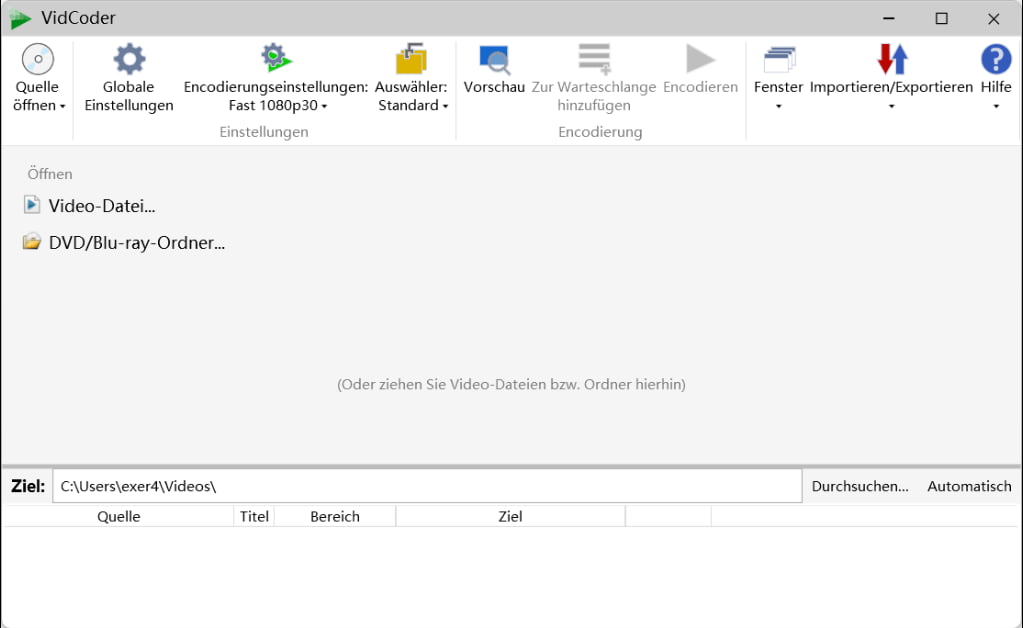
Task: Open Globale Einstellungen gear icon
Action: click(129, 59)
